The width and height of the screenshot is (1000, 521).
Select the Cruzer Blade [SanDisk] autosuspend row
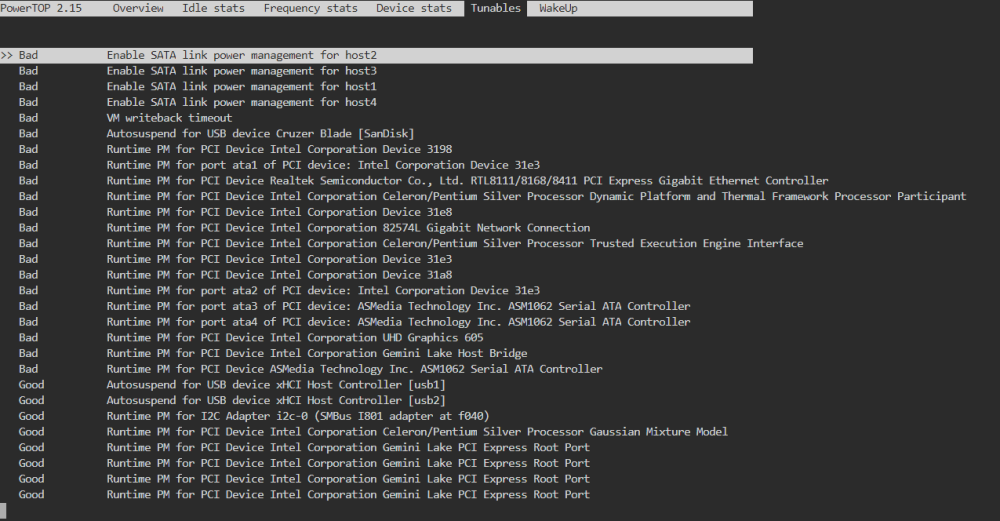point(216,133)
